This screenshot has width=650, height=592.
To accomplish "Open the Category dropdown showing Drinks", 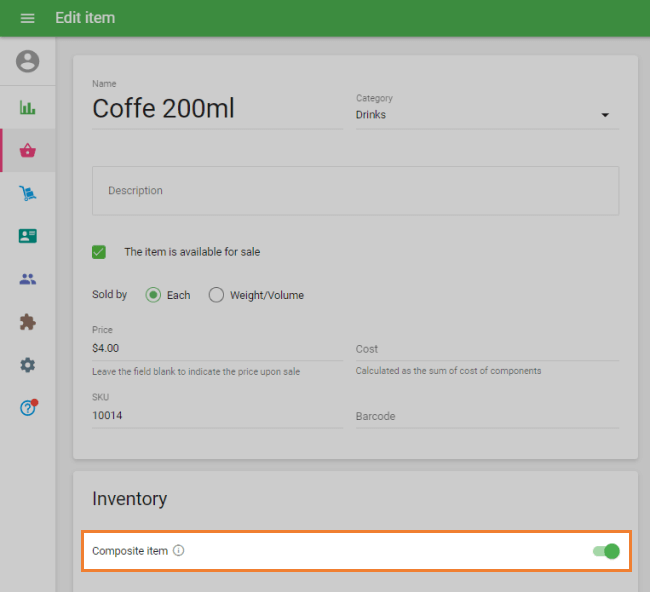I will point(487,115).
